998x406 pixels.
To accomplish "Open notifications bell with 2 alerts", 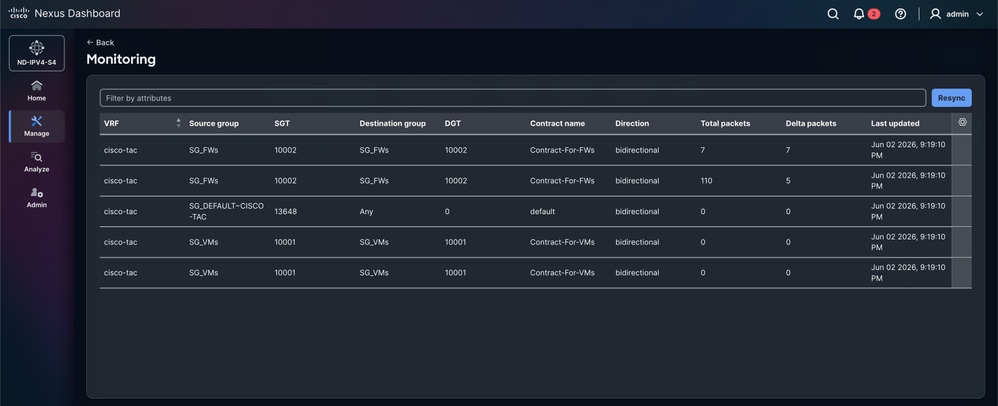I will pos(866,14).
